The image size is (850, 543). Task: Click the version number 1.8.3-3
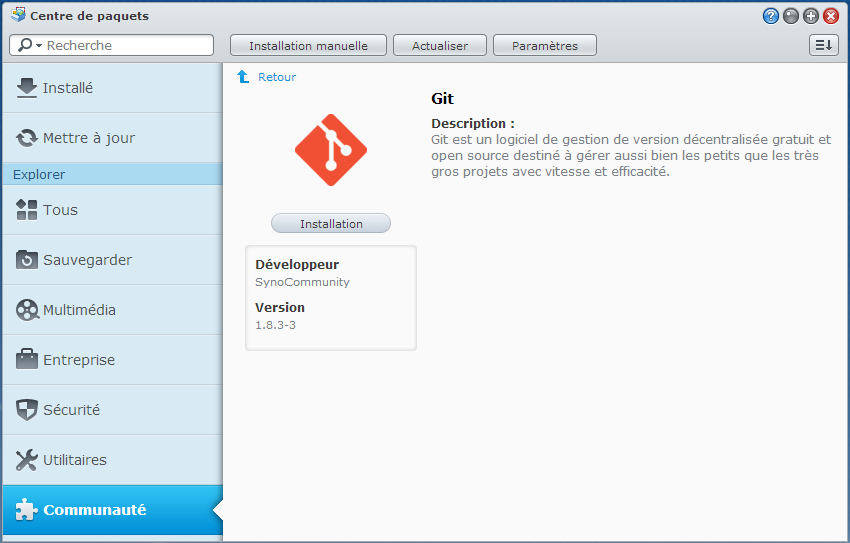tap(275, 325)
